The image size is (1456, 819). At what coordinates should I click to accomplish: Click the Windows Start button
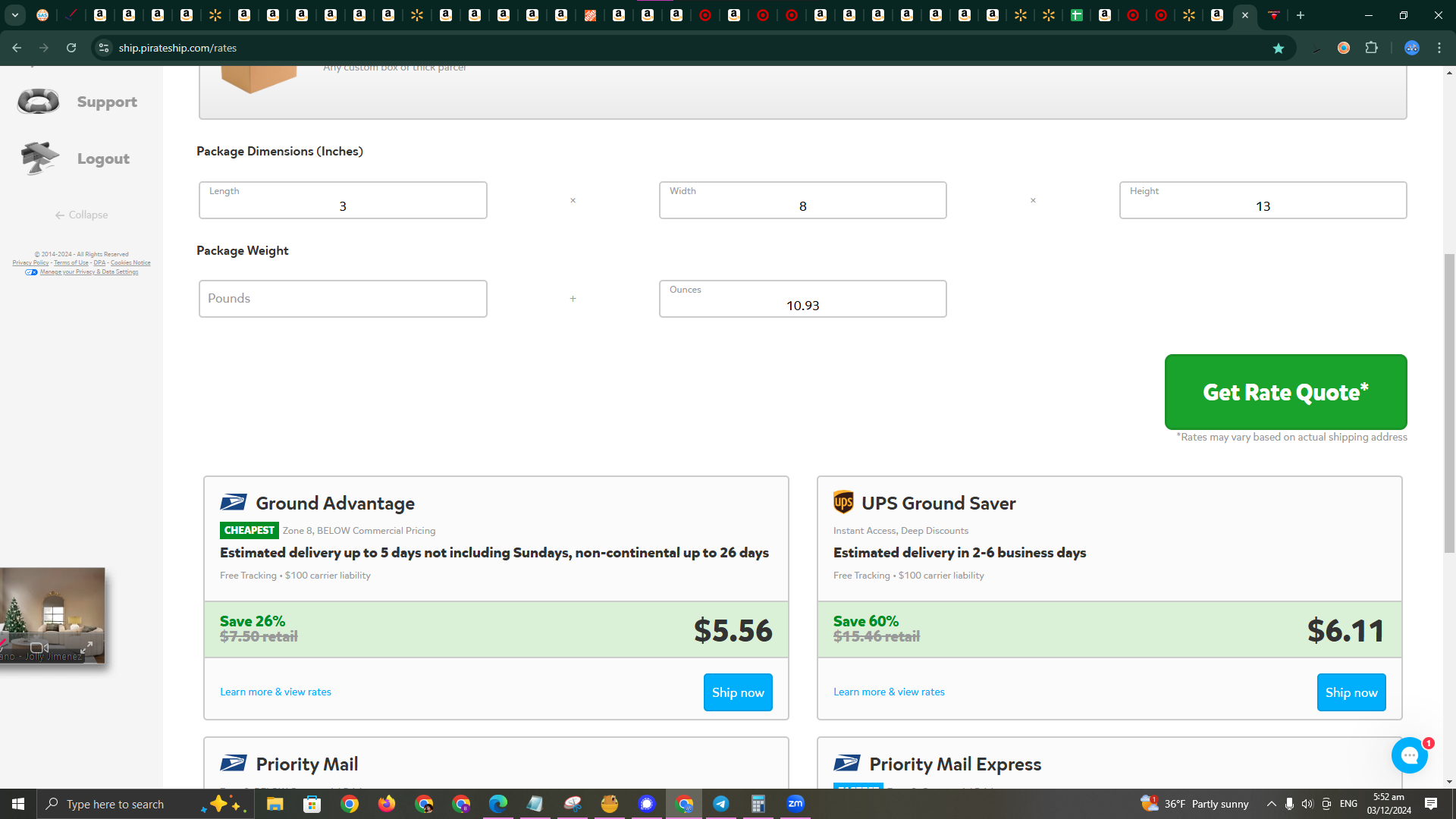[x=18, y=804]
